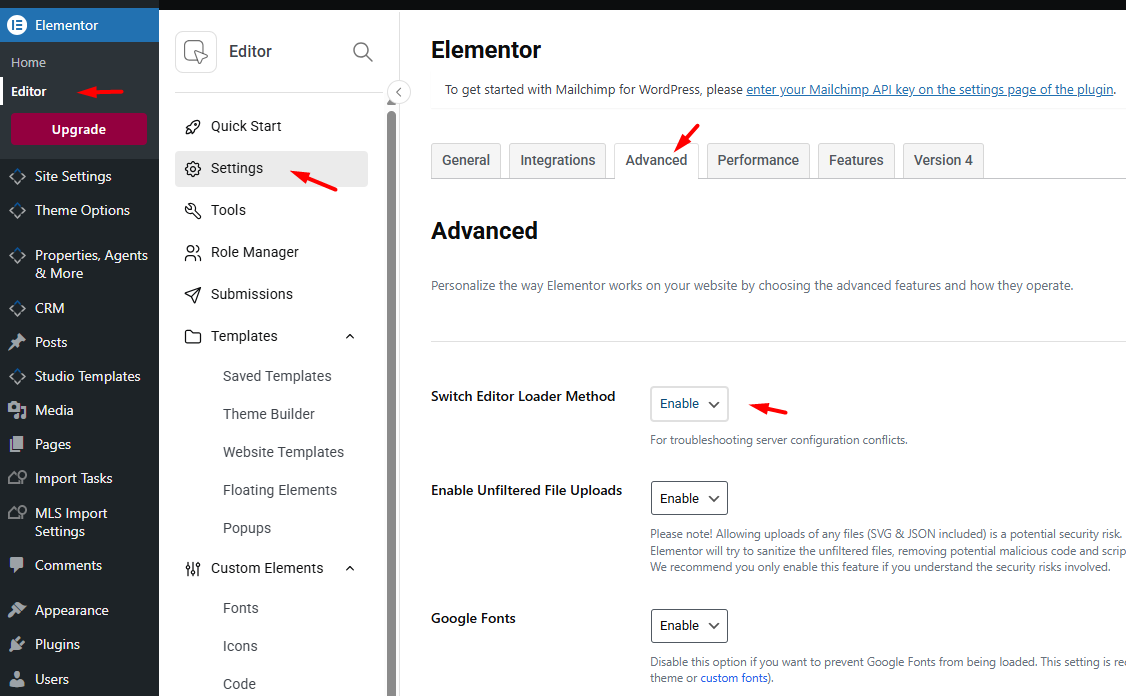Click the Upgrade button

pos(79,130)
